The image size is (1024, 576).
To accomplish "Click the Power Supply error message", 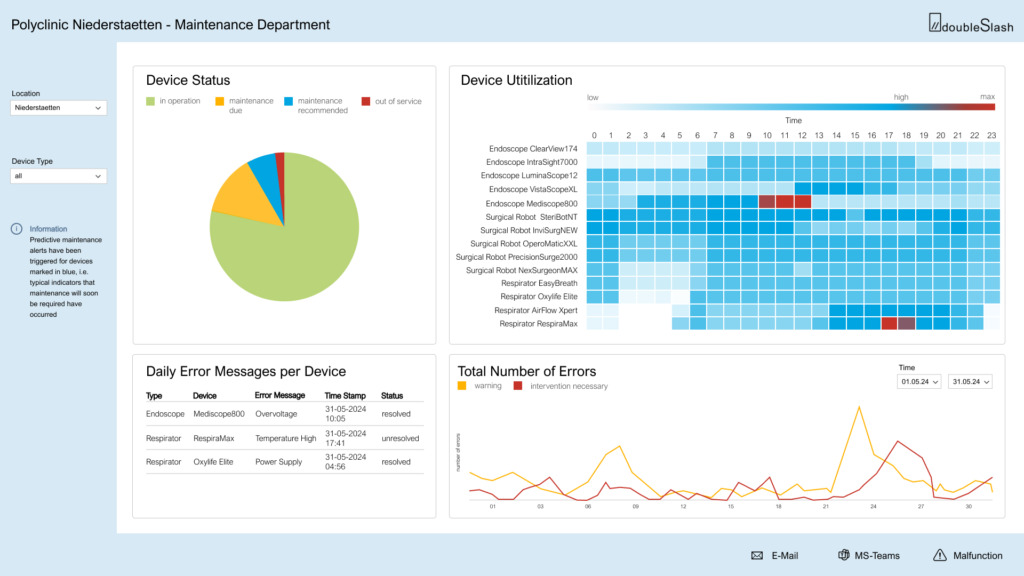I will tap(278, 462).
